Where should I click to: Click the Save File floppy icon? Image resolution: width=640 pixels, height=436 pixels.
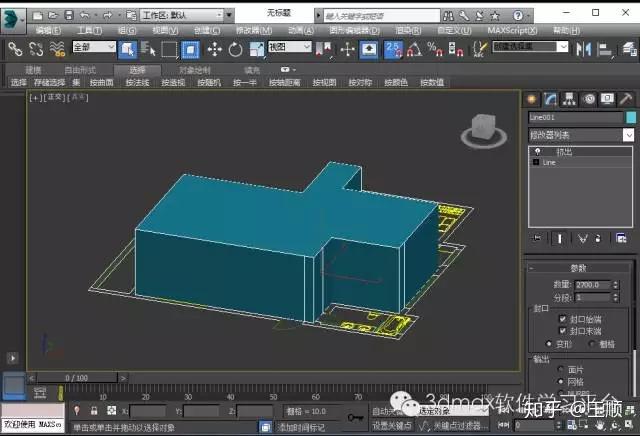coord(69,16)
